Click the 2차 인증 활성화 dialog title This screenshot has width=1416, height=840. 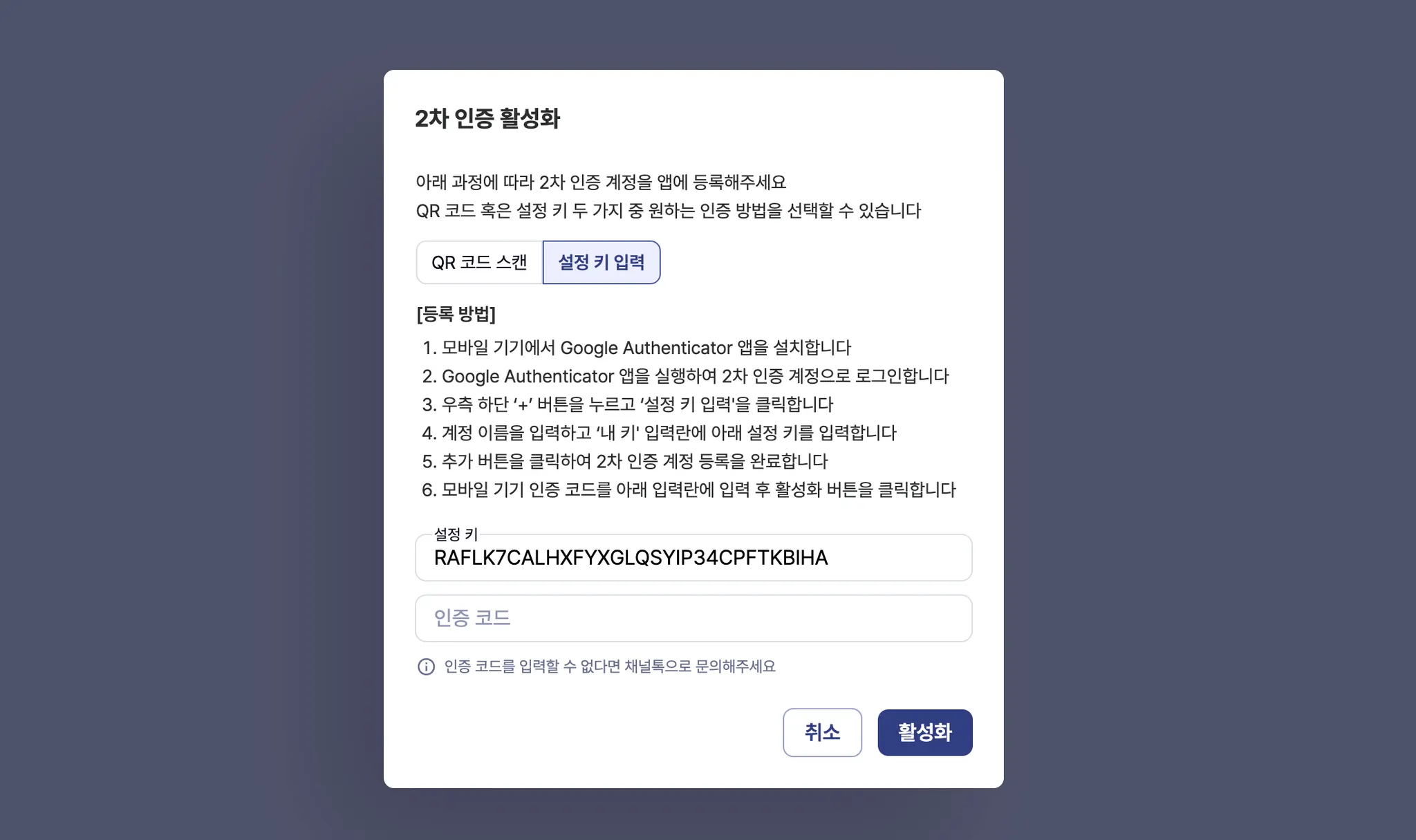[487, 118]
